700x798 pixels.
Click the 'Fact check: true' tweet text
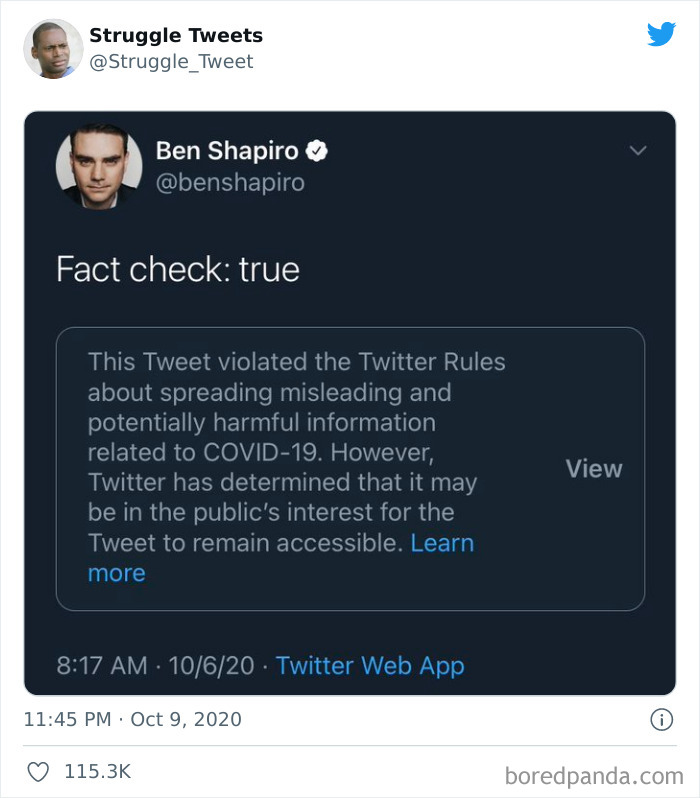click(178, 269)
